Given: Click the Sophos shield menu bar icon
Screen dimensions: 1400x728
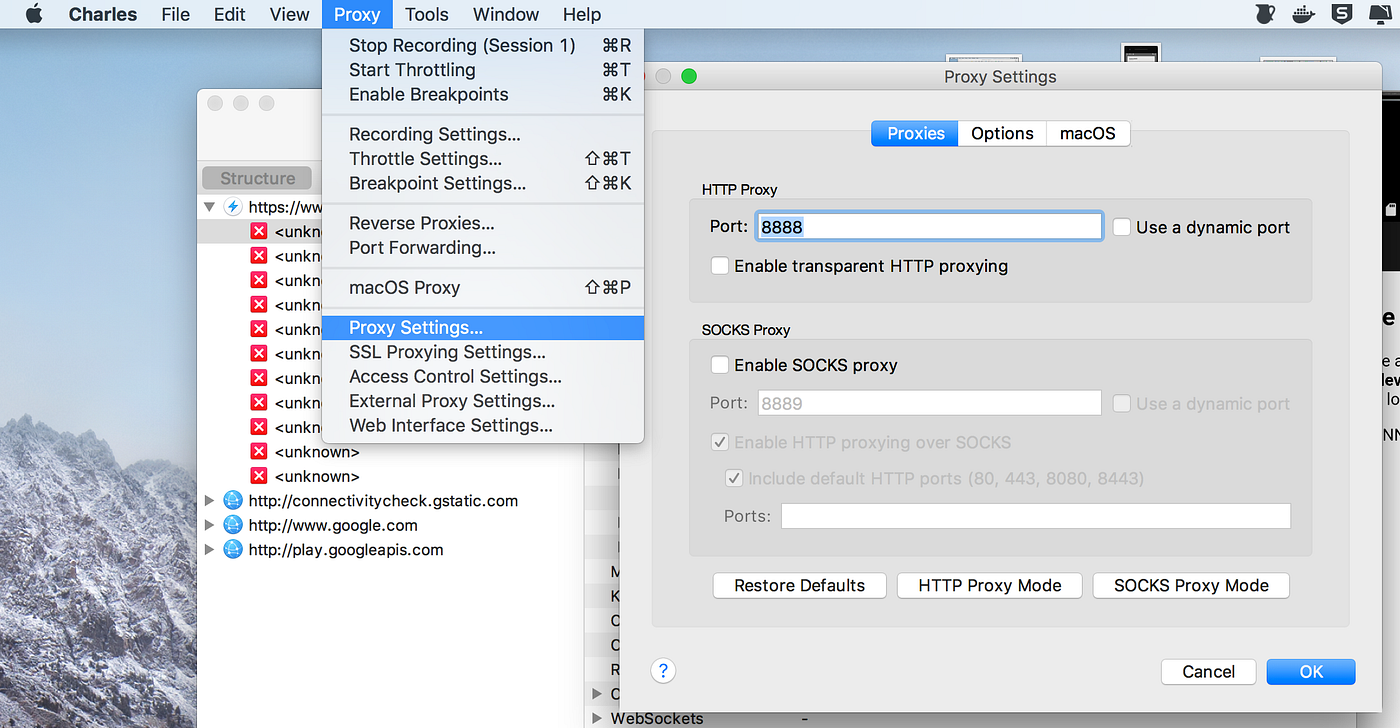Looking at the screenshot, I should [x=1342, y=14].
